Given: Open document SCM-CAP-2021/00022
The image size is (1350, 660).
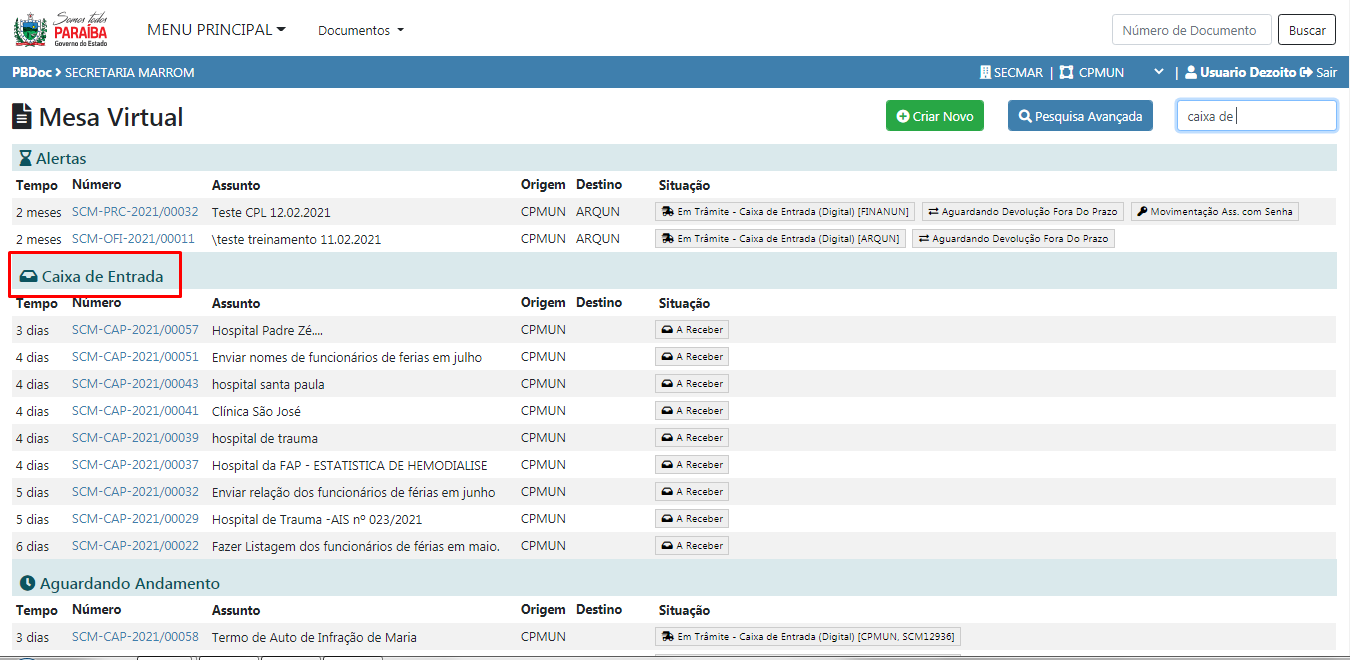Looking at the screenshot, I should click(x=135, y=546).
